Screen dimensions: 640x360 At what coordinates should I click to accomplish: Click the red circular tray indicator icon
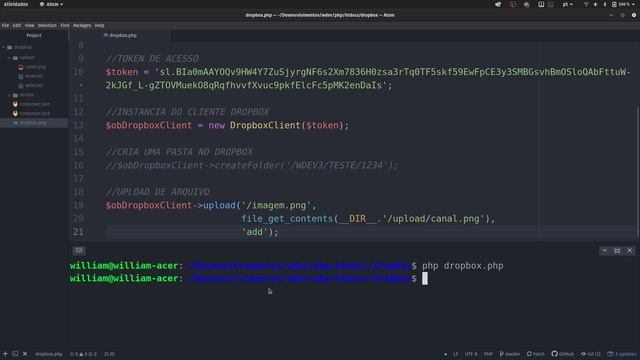pyautogui.click(x=513, y=4)
